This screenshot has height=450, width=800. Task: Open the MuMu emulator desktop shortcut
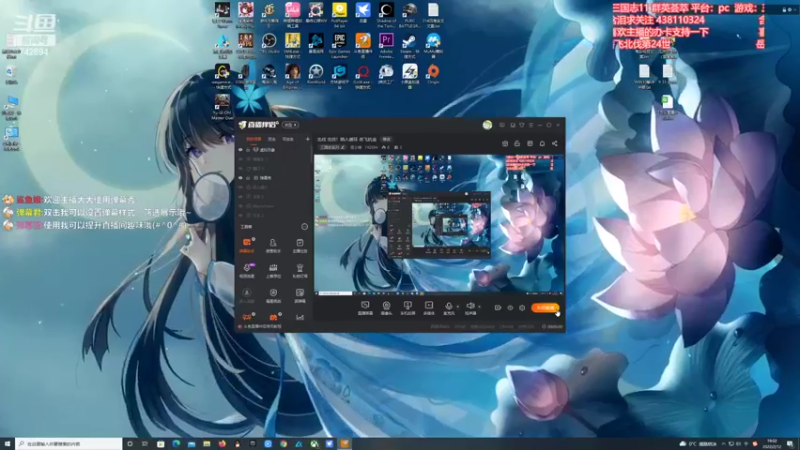click(433, 45)
